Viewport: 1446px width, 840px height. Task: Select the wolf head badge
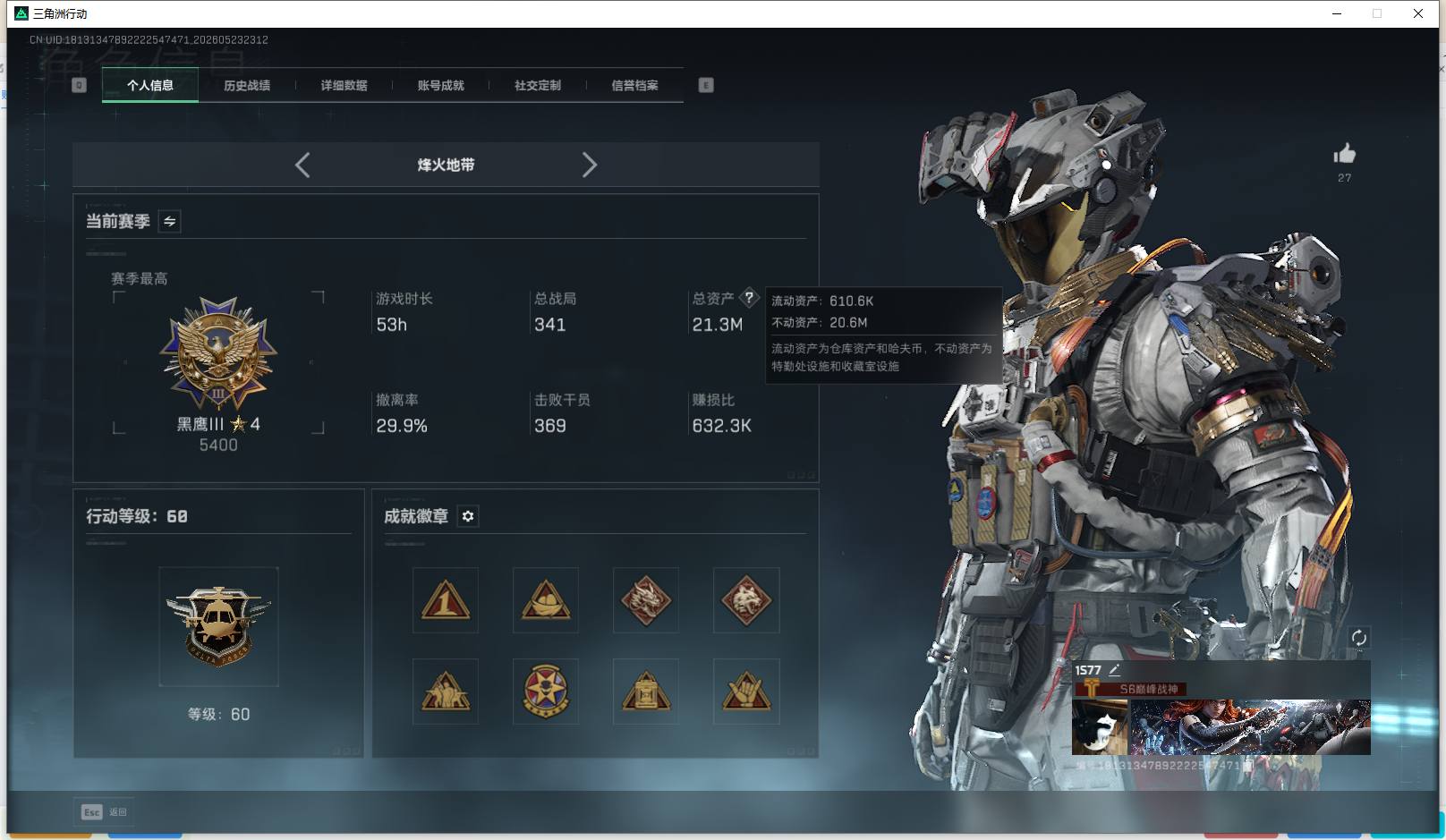(x=746, y=600)
